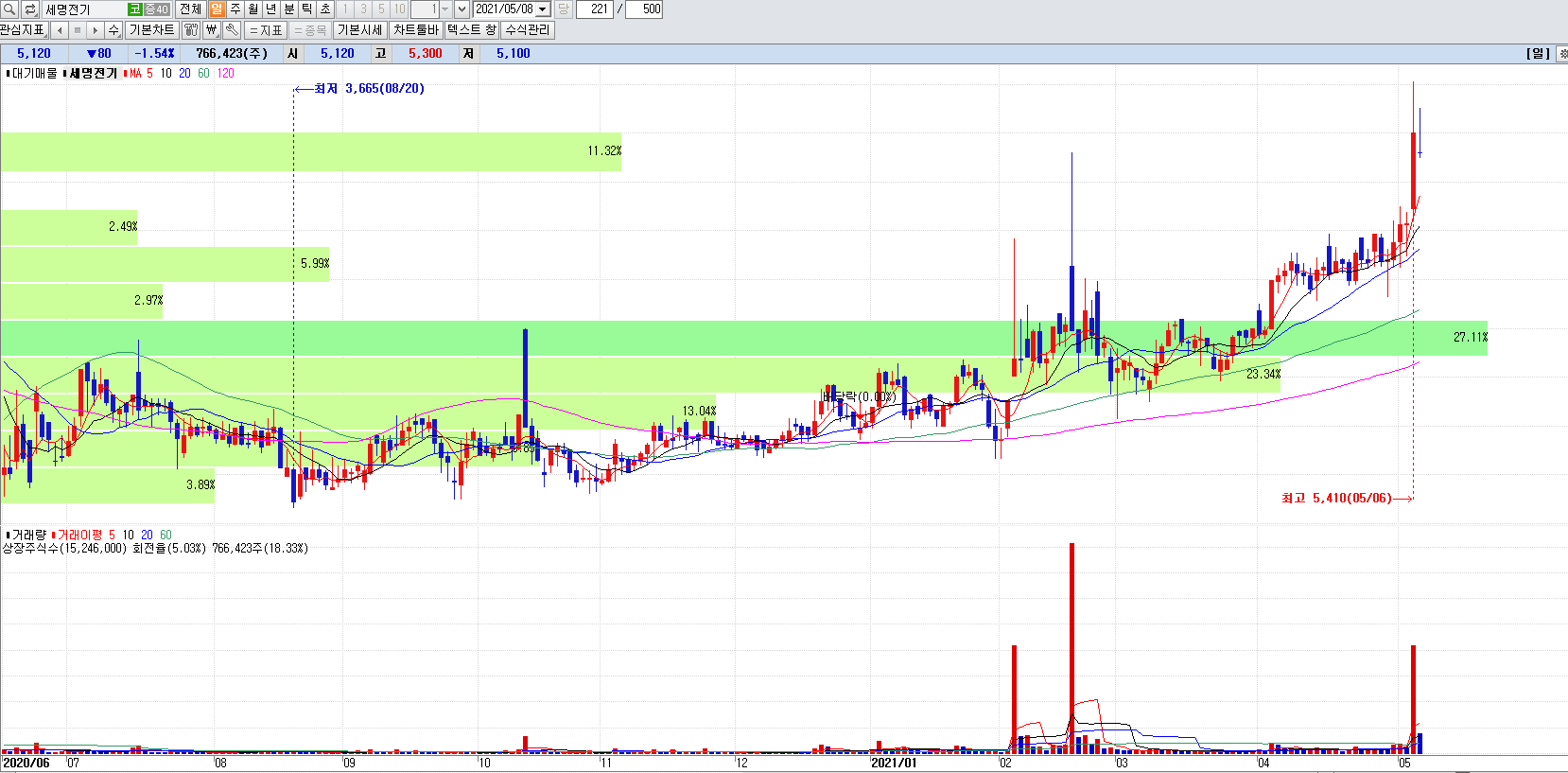Open the chevron dropdown next to interval box
This screenshot has width=1568, height=773.
pos(462,9)
